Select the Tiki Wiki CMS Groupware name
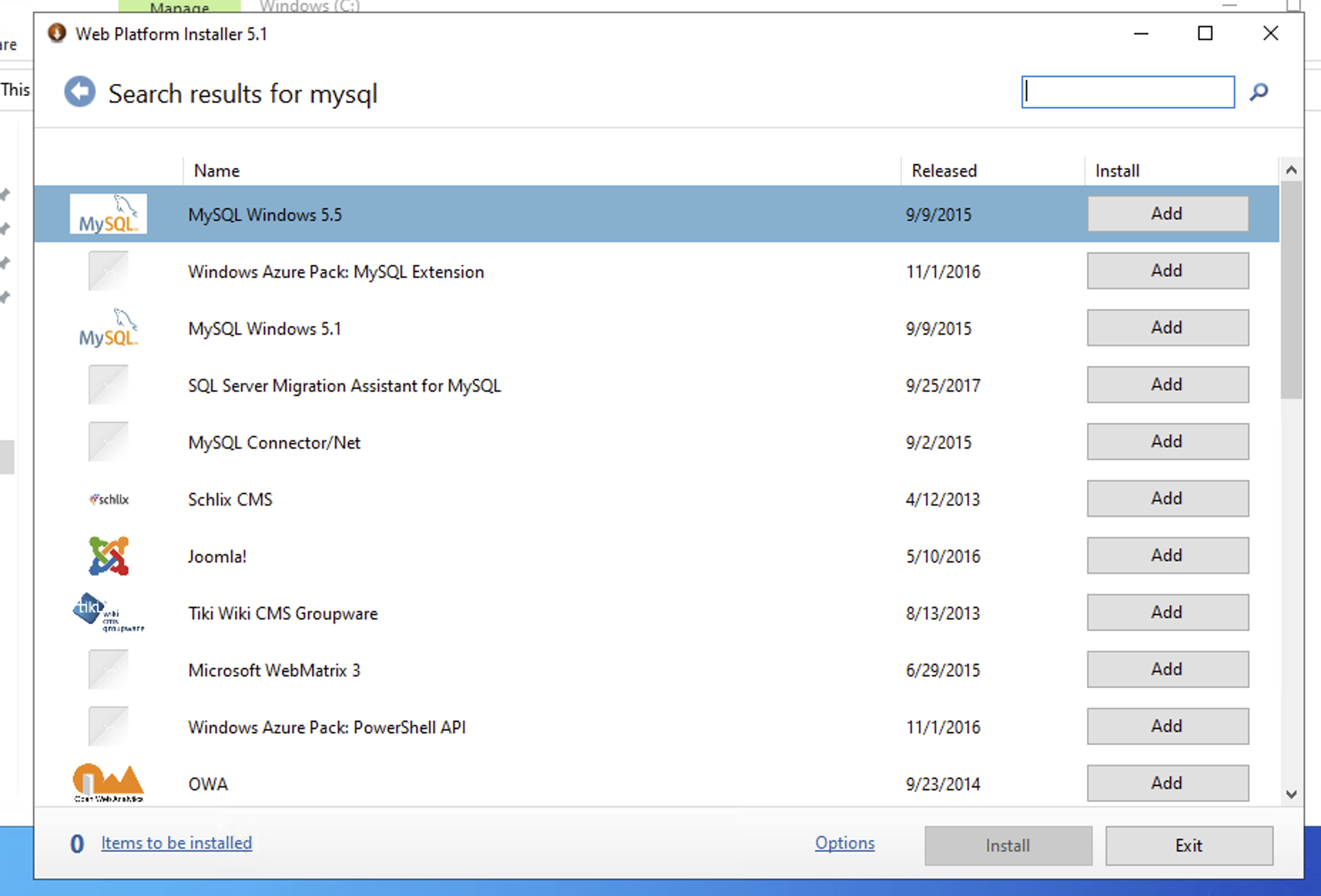 283,613
